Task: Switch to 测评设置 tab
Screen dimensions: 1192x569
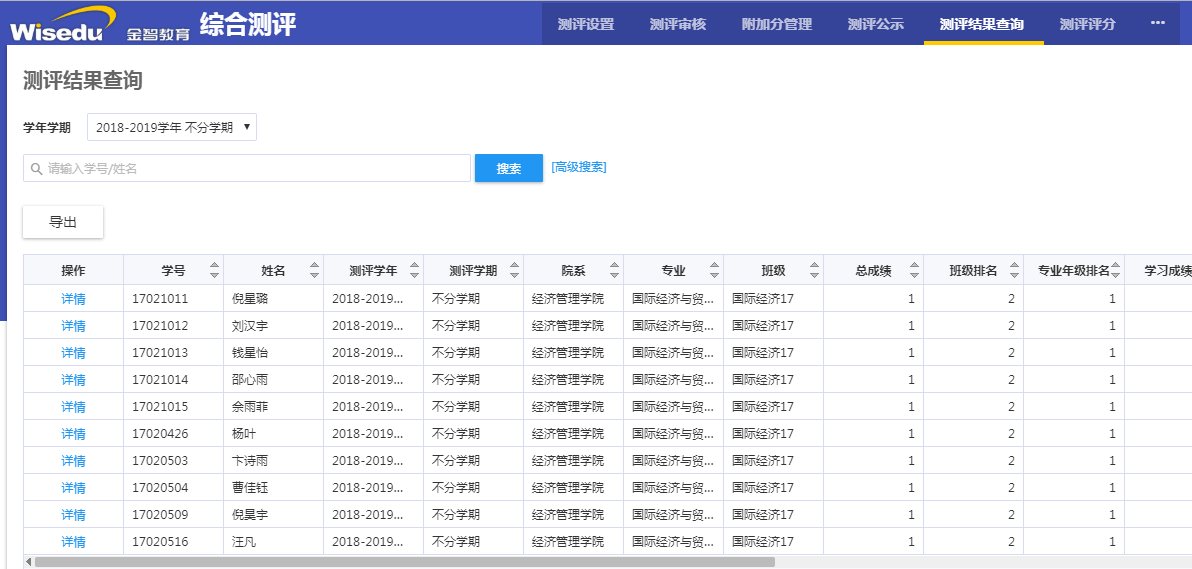Action: [x=585, y=24]
